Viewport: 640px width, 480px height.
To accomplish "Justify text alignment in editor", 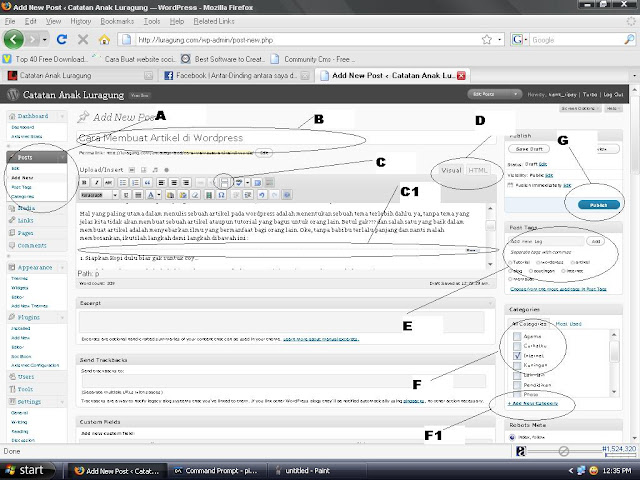I will 138,195.
